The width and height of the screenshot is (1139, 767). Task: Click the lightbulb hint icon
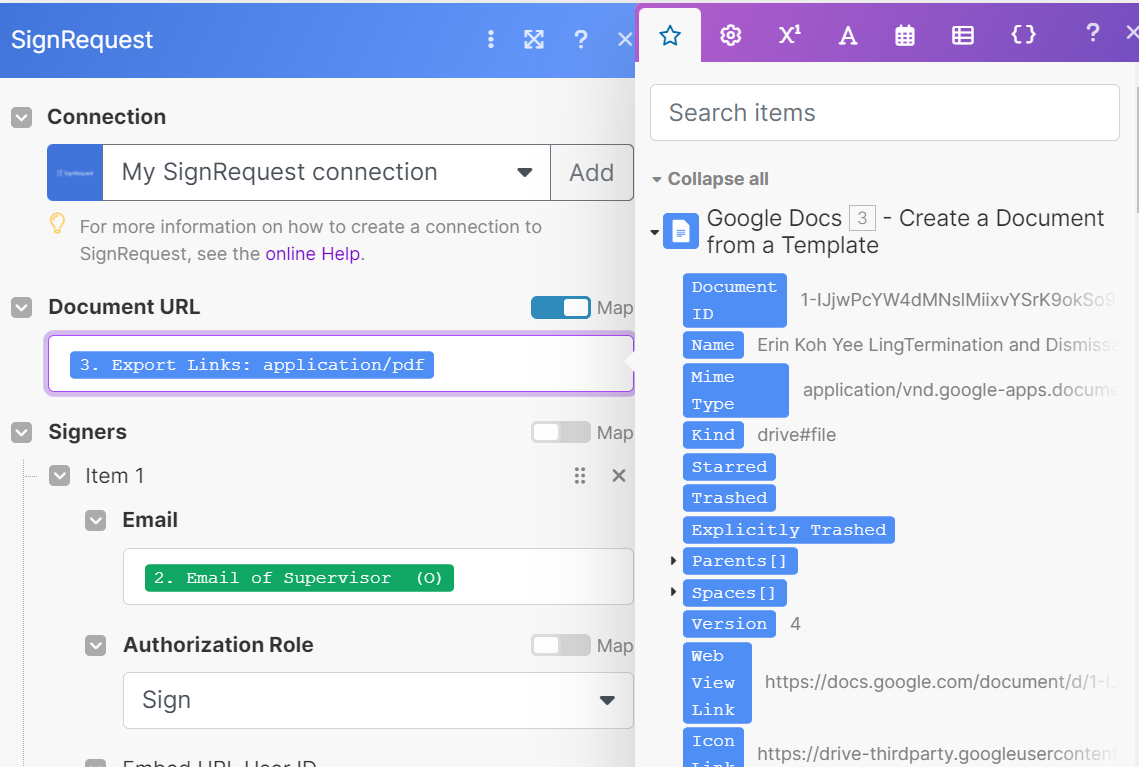57,224
